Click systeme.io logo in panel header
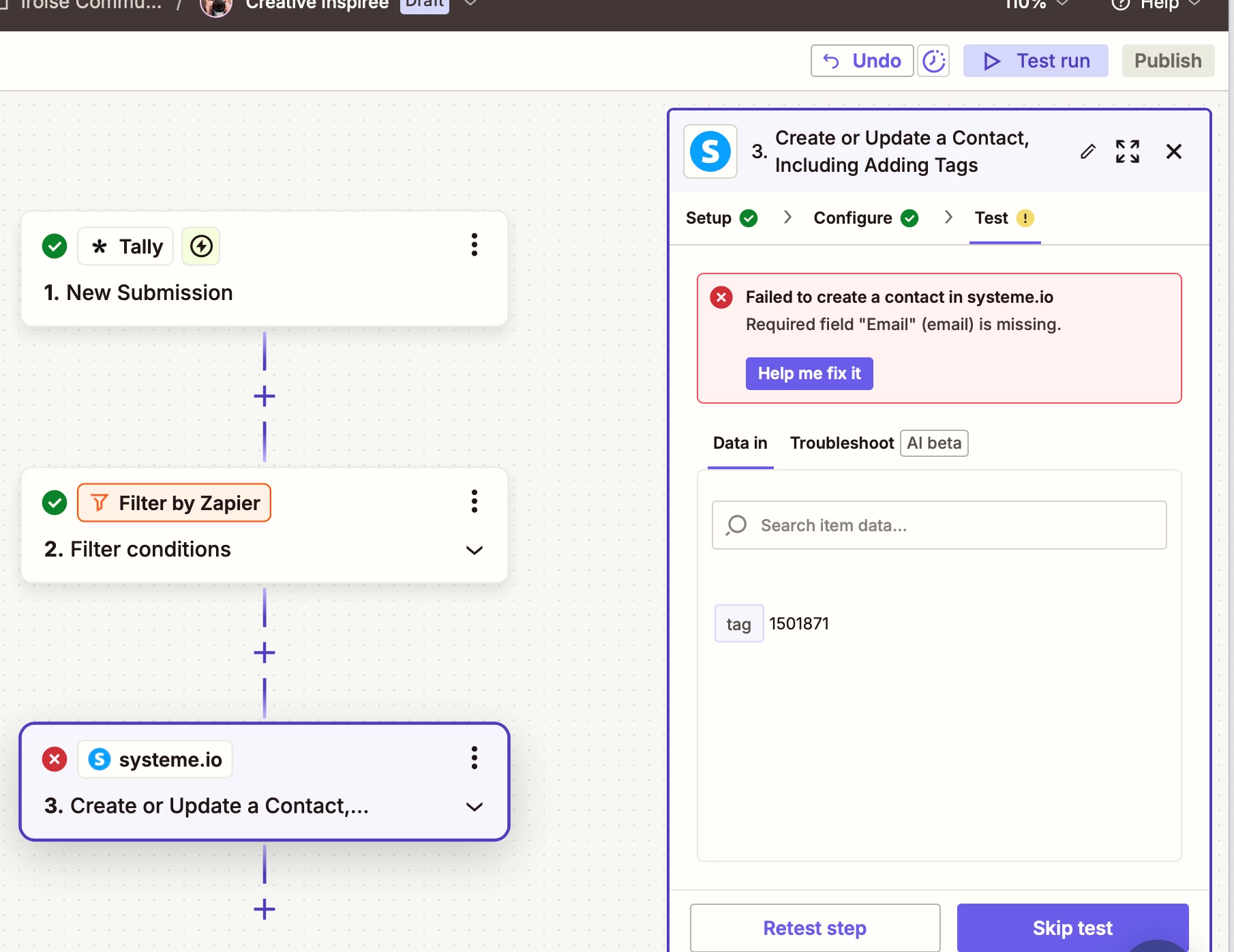This screenshot has width=1234, height=952. click(x=710, y=151)
